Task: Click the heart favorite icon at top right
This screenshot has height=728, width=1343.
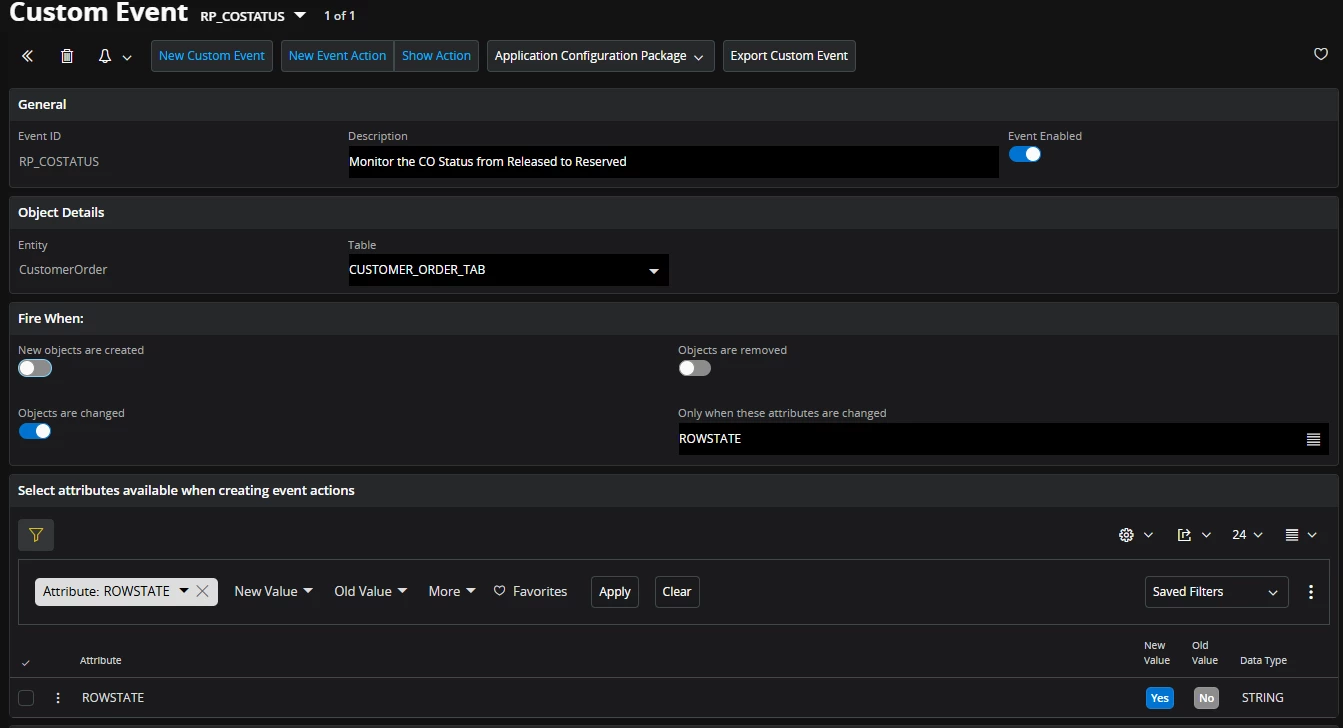Action: 1320,55
